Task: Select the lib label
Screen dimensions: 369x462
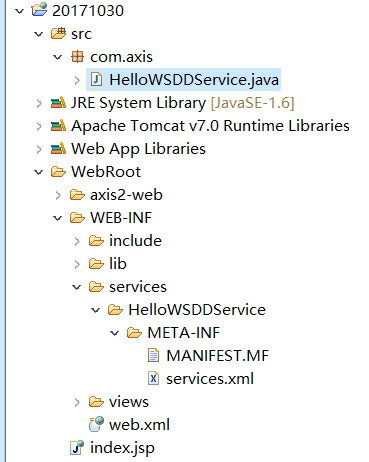Action: coord(118,264)
